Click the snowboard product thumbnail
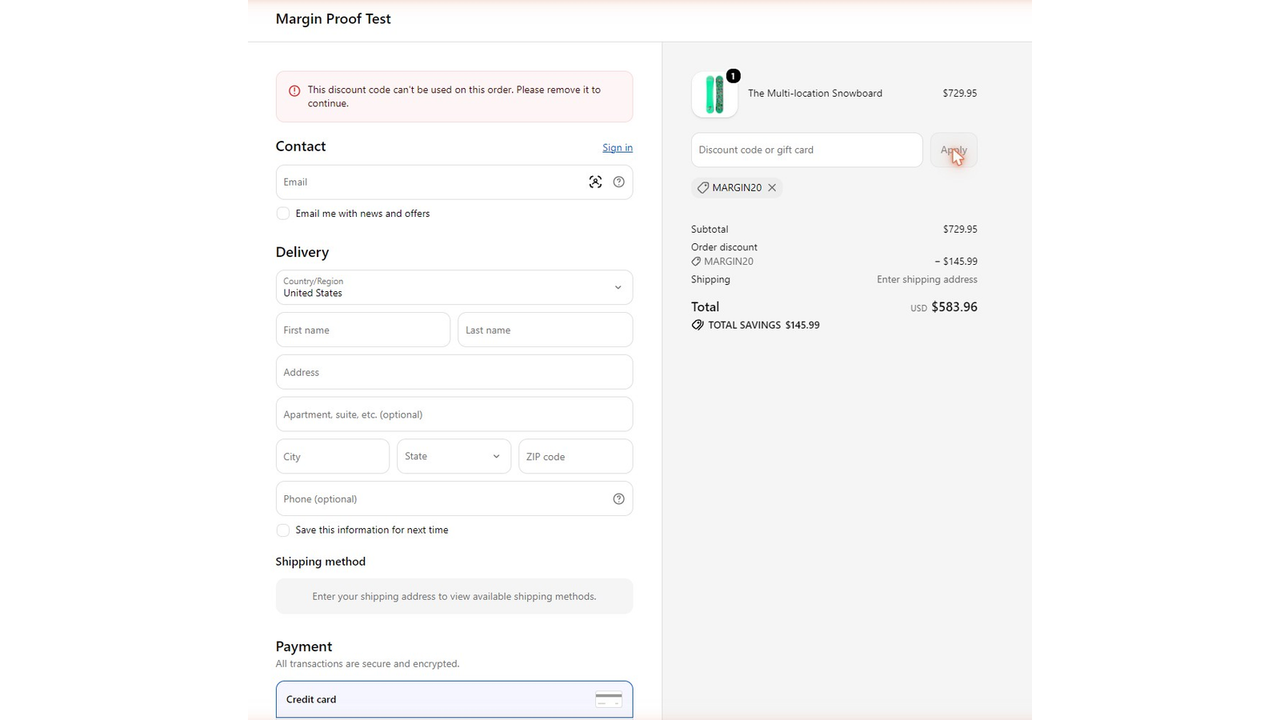1280x720 pixels. [714, 94]
